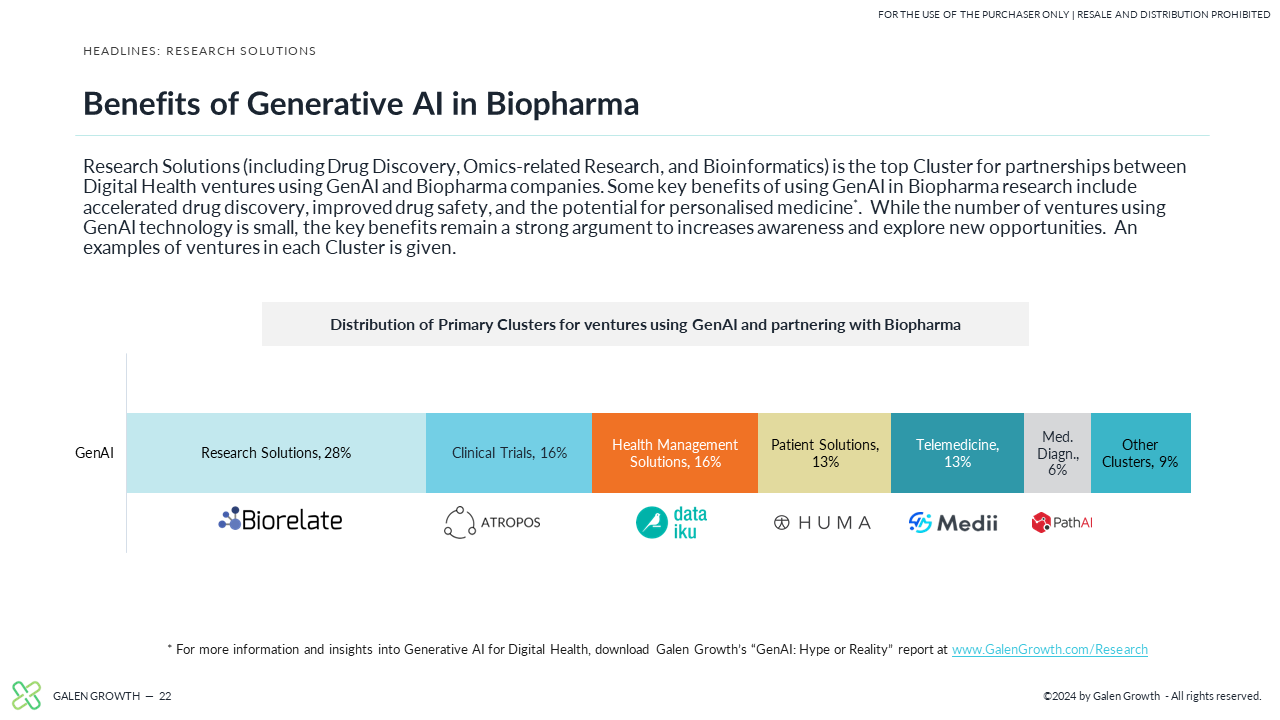Click the GenAI axis label
This screenshot has width=1280, height=720.
coord(95,453)
